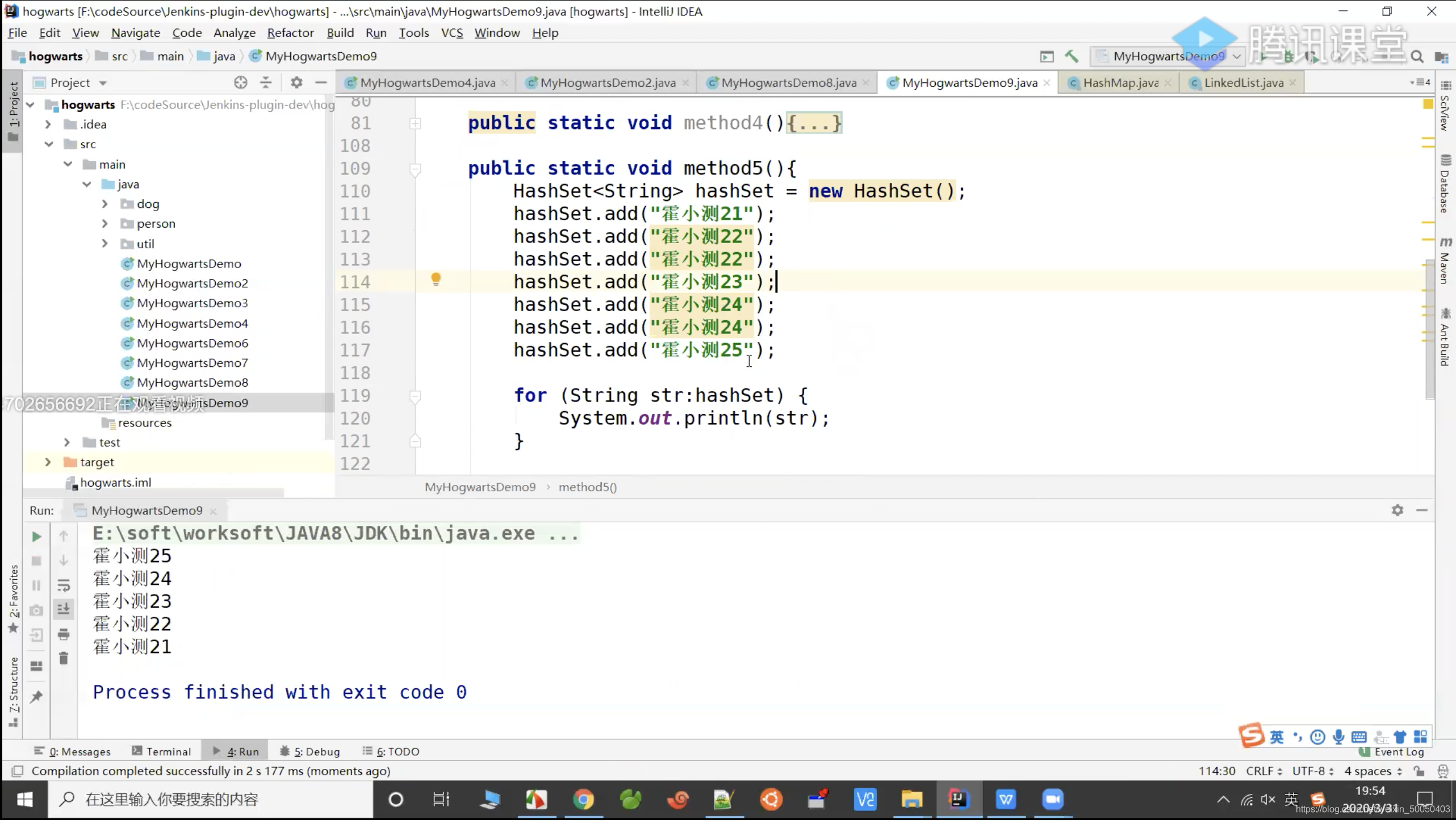Click the Build project hammer icon
Screen dimensions: 1456x820
click(x=1071, y=56)
